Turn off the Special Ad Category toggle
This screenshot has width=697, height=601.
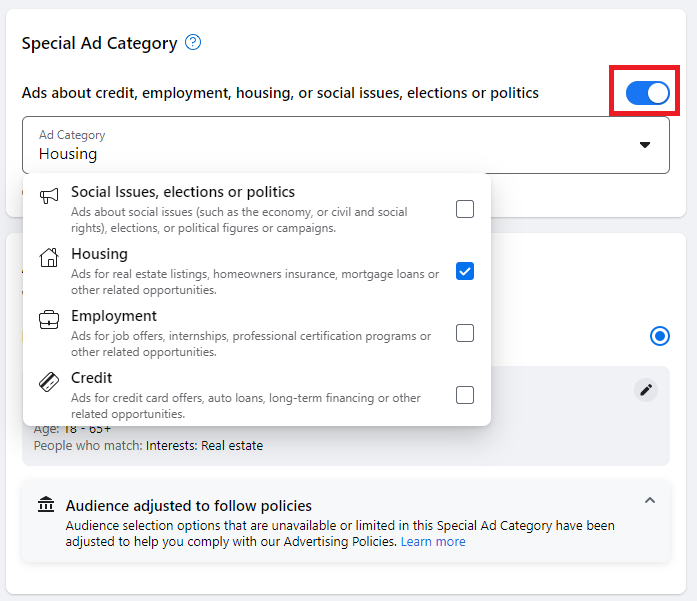tap(647, 93)
